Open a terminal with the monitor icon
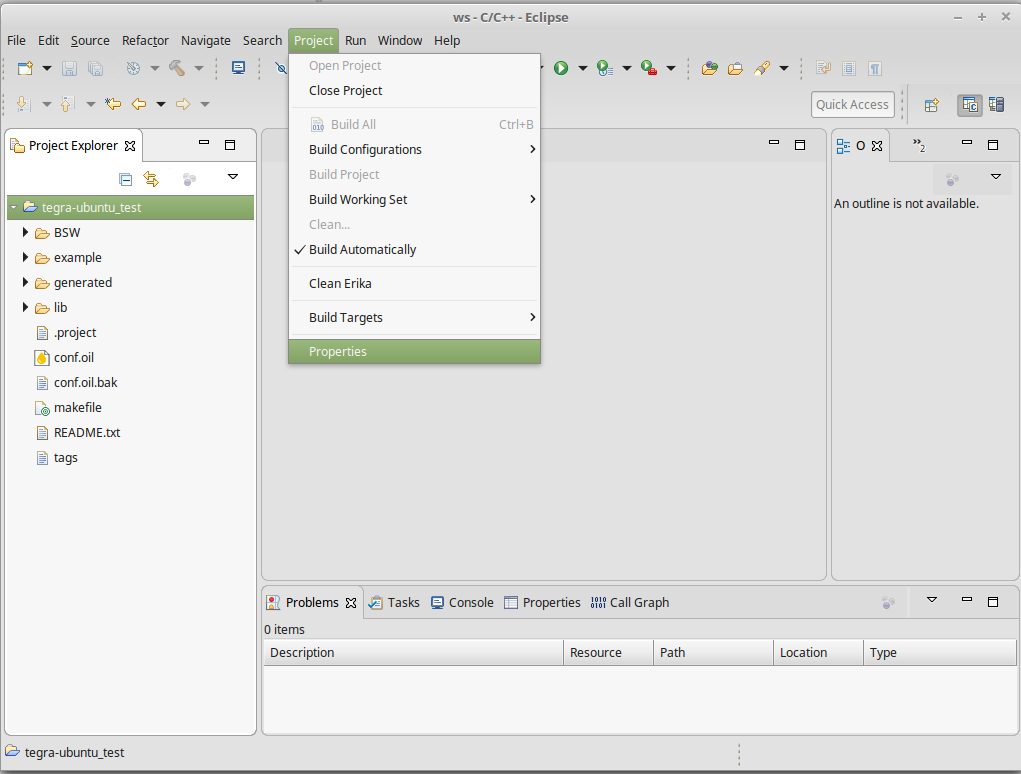The height and width of the screenshot is (774, 1021). 239,68
